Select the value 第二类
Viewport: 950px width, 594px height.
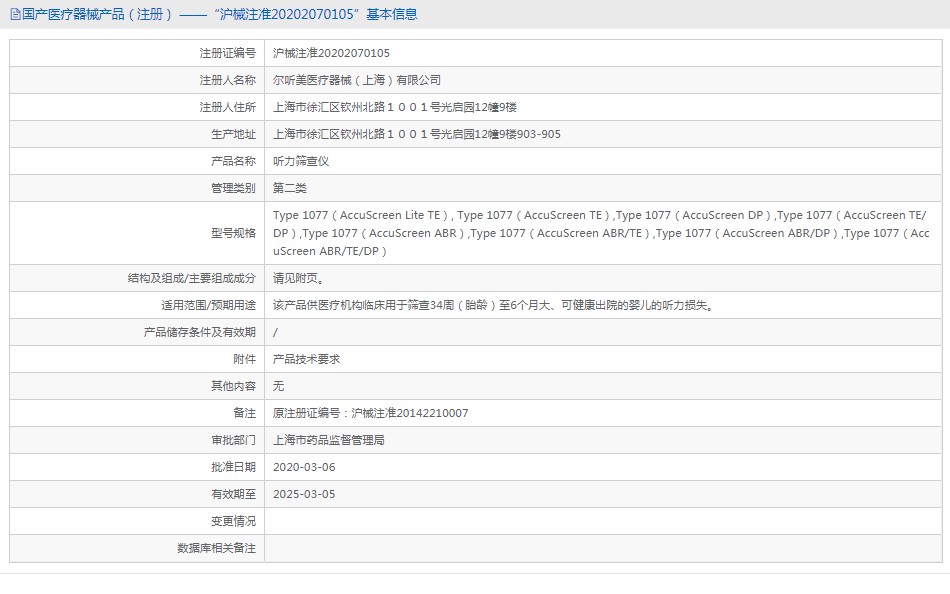(x=290, y=188)
